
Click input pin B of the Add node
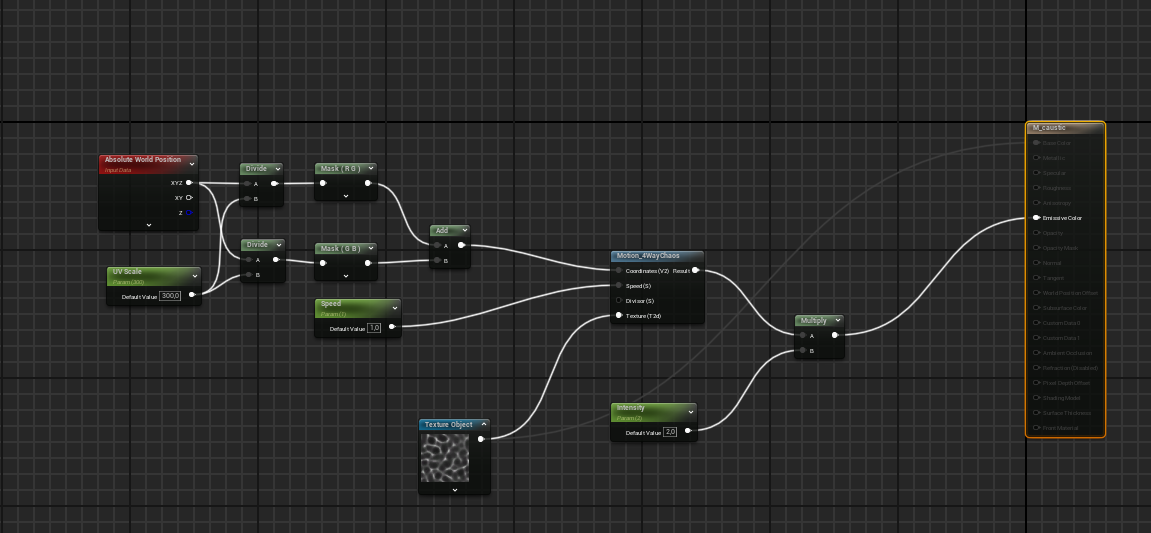[x=438, y=261]
